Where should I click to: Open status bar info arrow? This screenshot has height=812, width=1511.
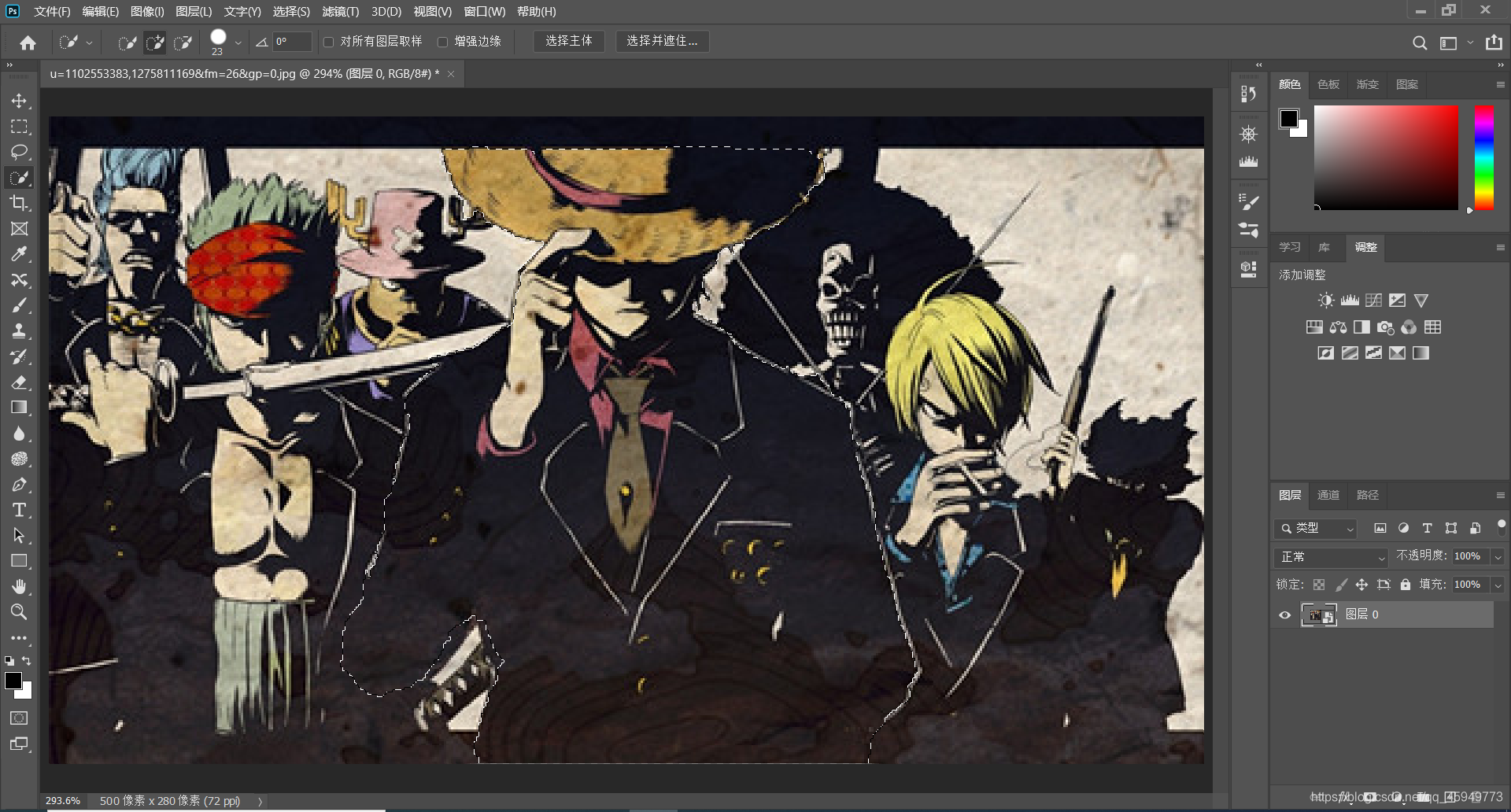pyautogui.click(x=260, y=801)
